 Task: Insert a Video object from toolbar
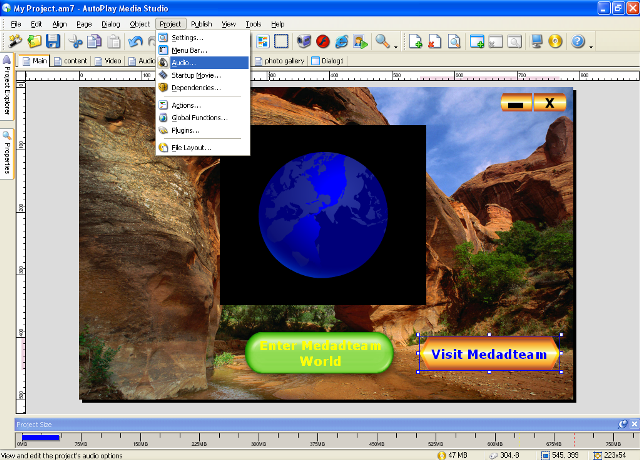(304, 42)
